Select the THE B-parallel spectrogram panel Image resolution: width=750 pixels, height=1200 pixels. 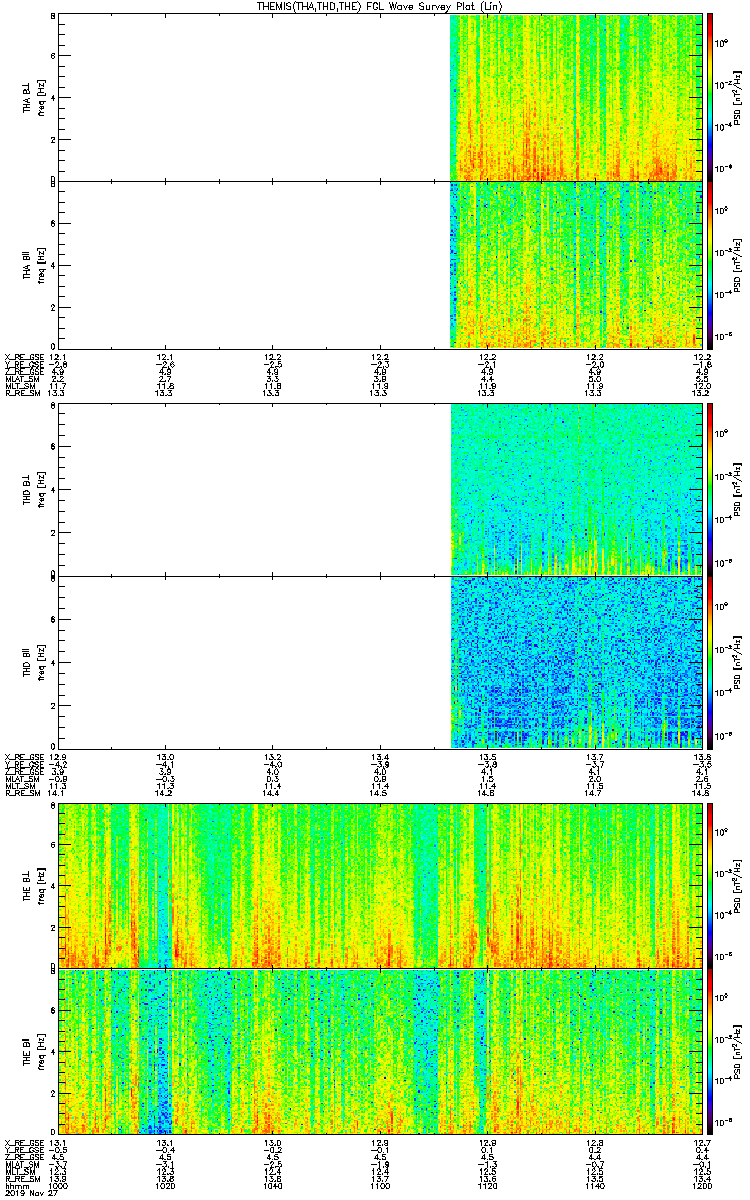click(380, 1050)
